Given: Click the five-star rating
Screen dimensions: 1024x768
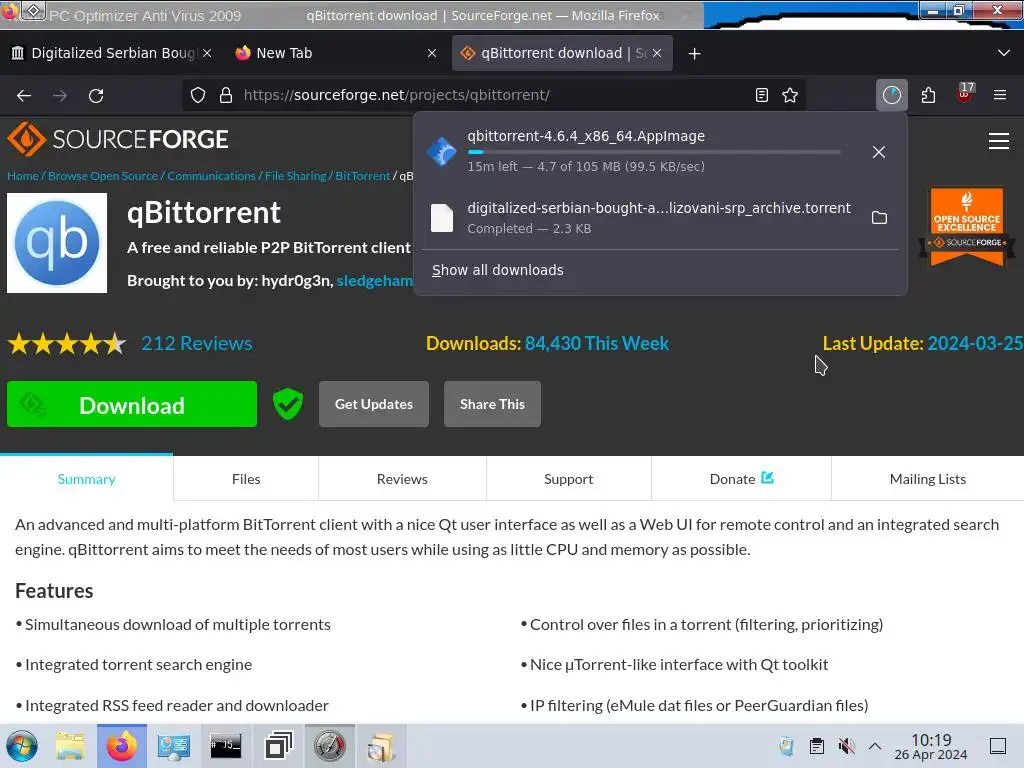Looking at the screenshot, I should [x=67, y=344].
